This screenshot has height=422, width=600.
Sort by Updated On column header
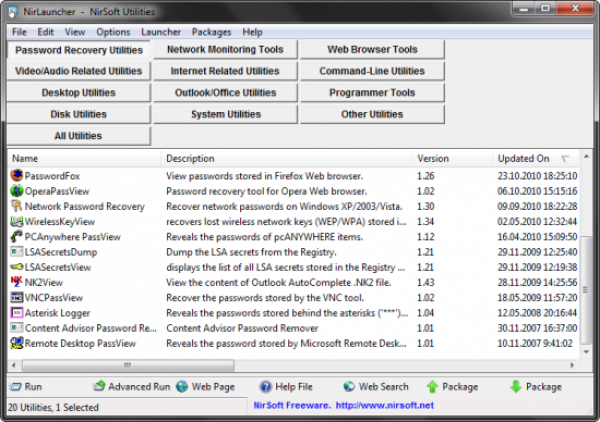536,158
